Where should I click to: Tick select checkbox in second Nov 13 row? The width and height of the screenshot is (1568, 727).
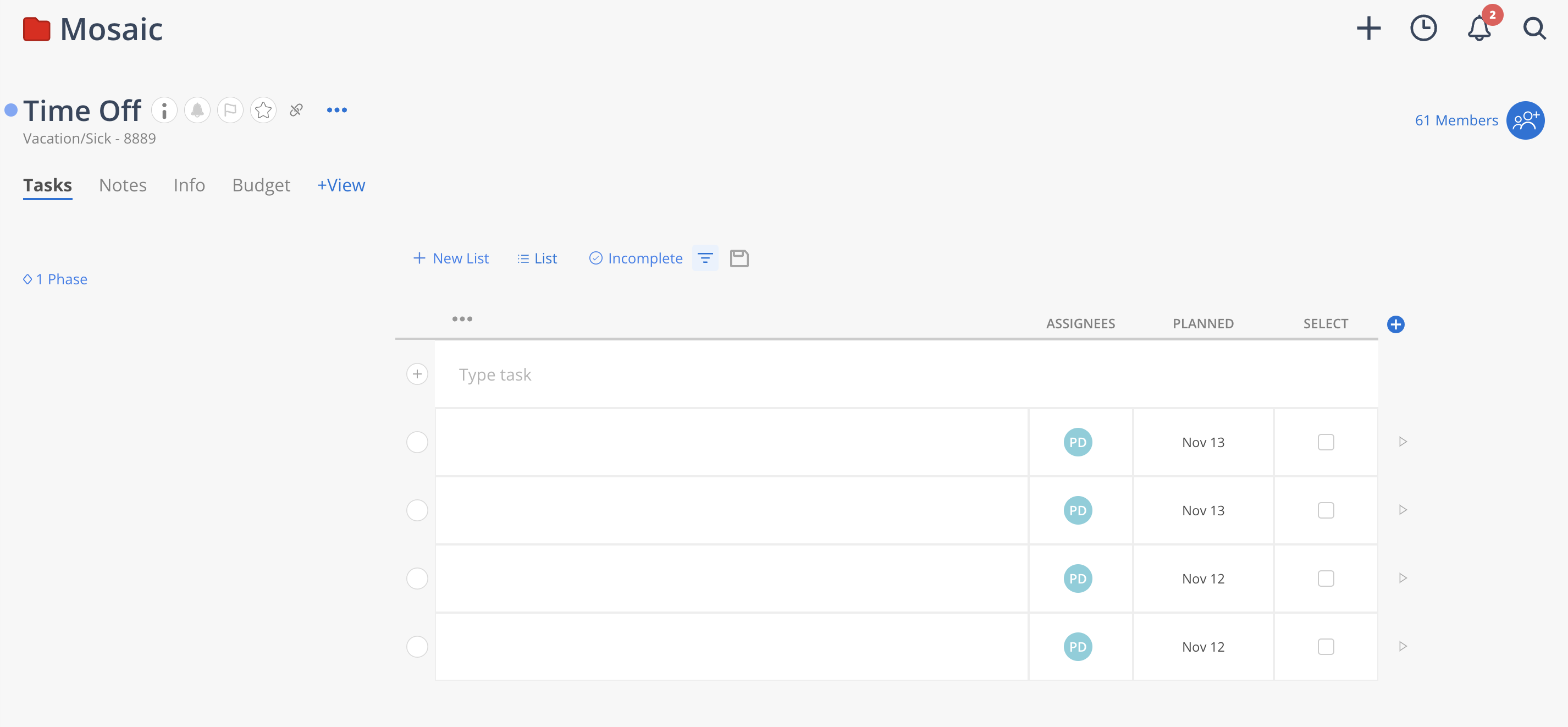coord(1326,510)
